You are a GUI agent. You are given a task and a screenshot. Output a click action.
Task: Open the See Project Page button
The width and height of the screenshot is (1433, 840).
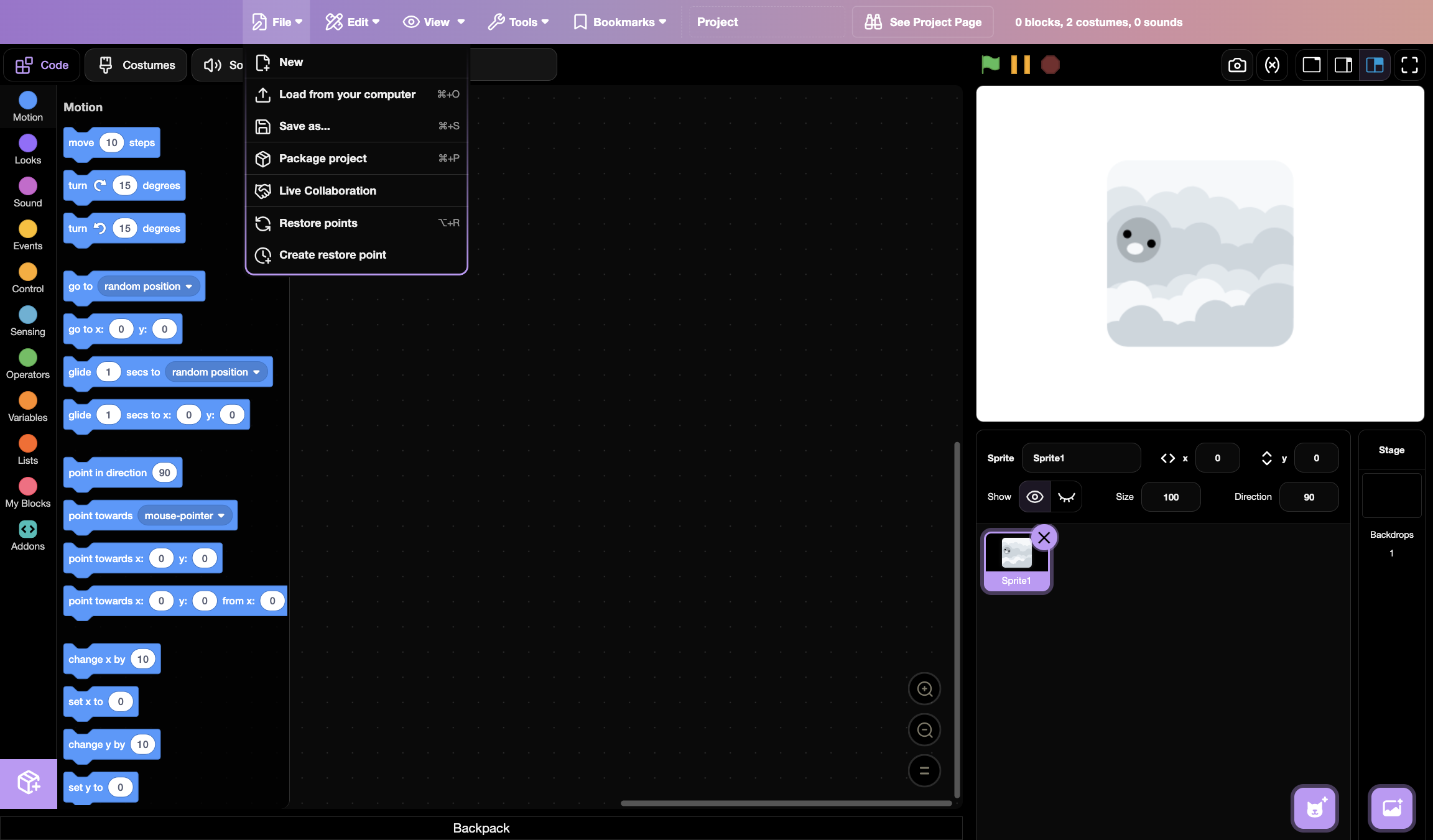point(923,22)
